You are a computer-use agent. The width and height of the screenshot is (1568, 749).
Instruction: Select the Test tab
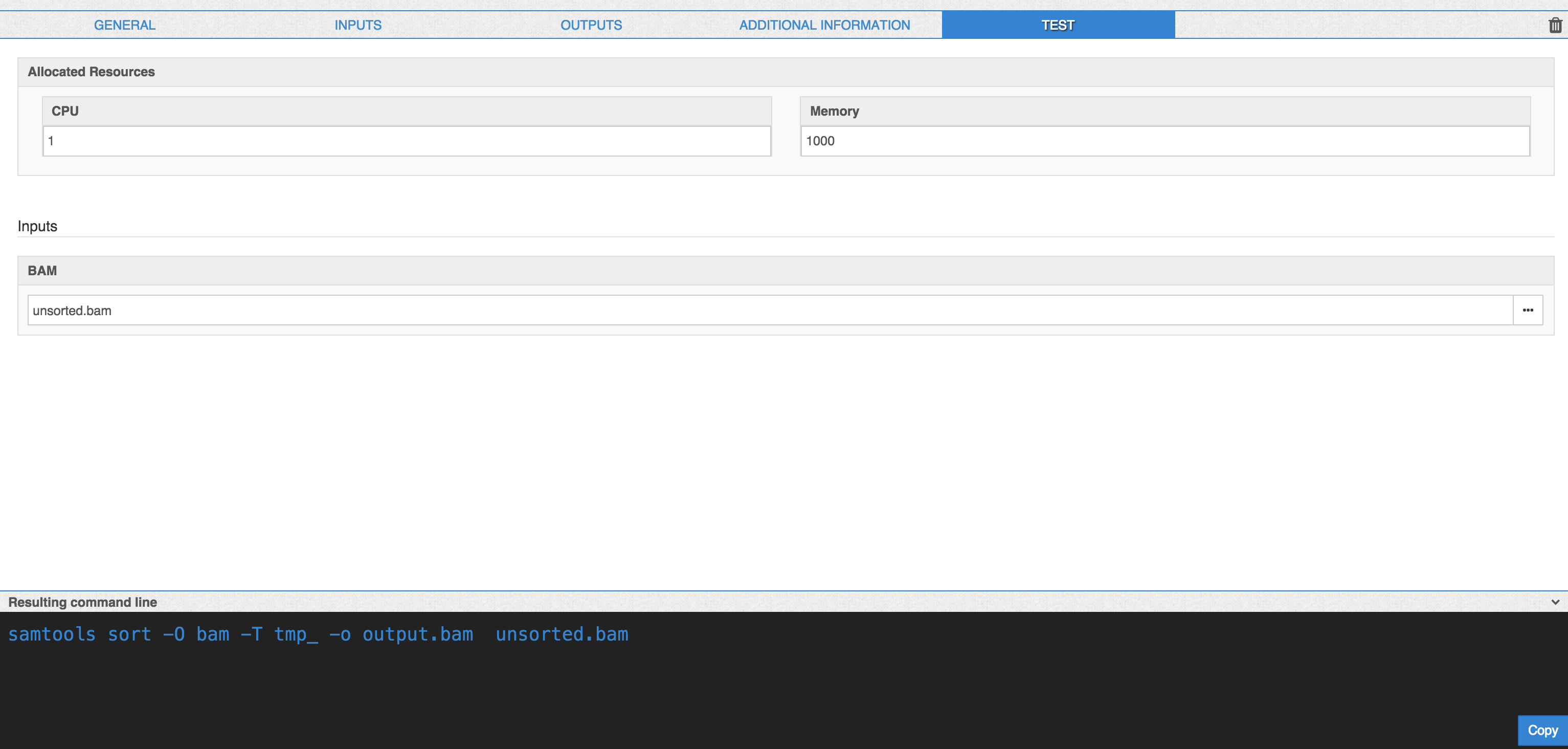tap(1058, 25)
